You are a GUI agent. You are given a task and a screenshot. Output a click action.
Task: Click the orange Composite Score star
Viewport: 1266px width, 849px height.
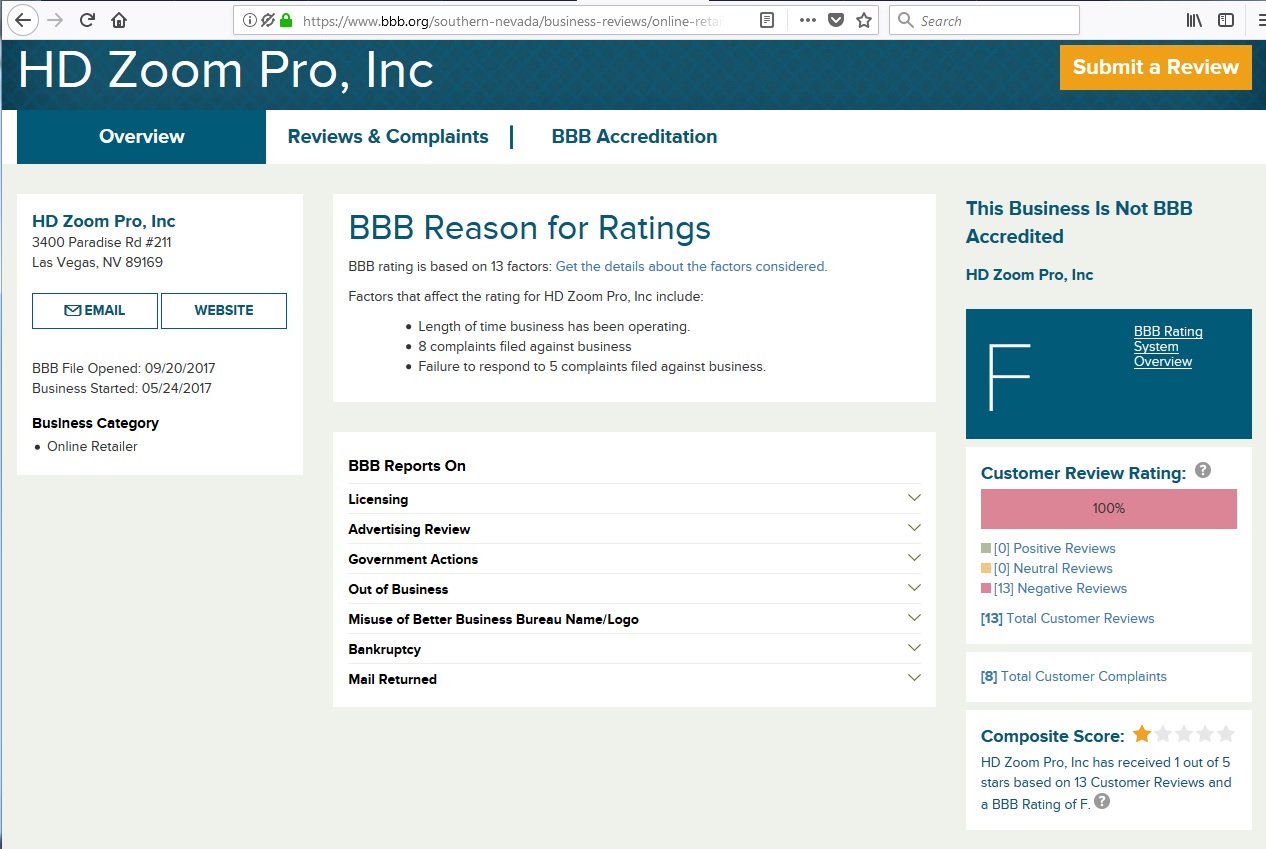click(x=1142, y=734)
